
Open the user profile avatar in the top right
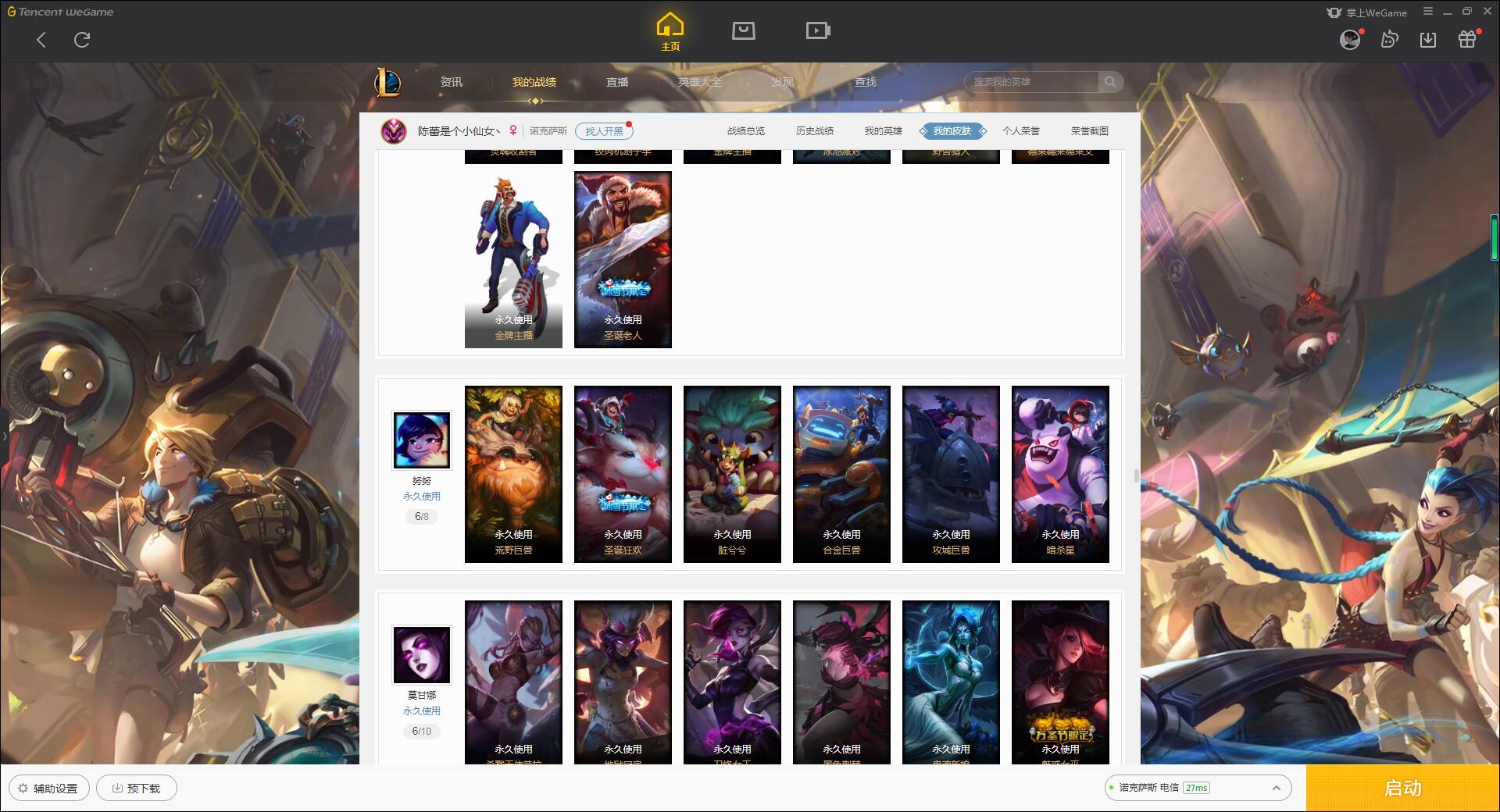[1350, 40]
